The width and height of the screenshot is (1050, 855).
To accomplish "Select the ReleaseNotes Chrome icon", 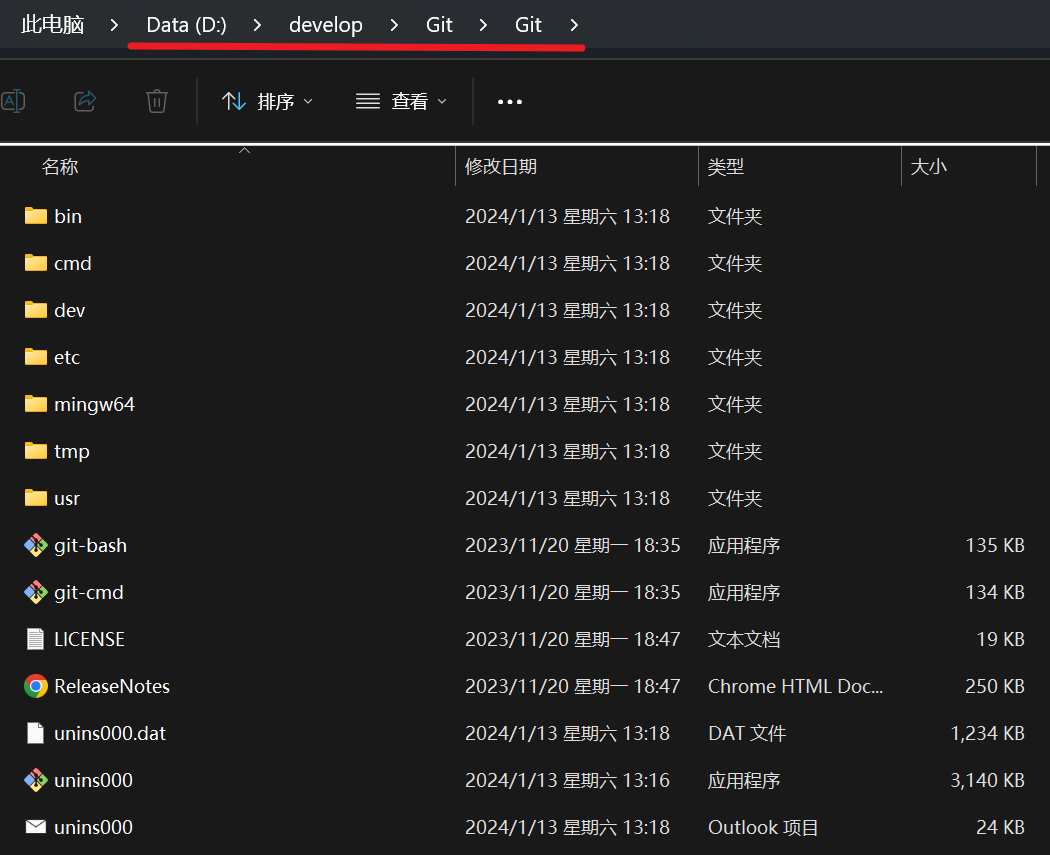I will [x=35, y=686].
